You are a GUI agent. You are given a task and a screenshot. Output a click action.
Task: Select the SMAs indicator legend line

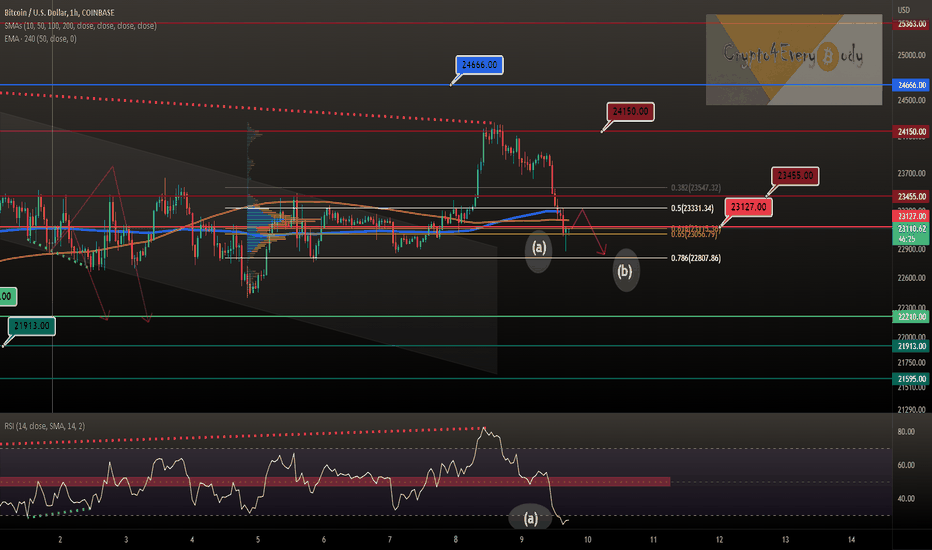point(80,26)
